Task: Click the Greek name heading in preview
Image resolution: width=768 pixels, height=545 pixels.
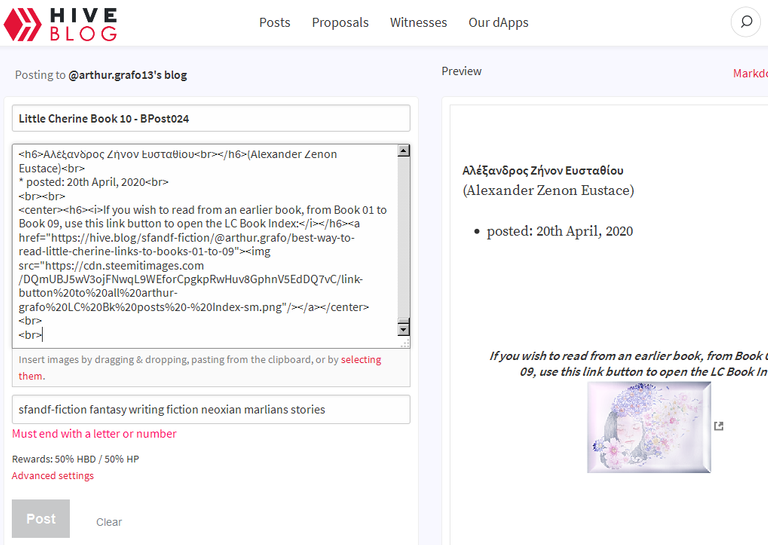Action: click(x=543, y=170)
